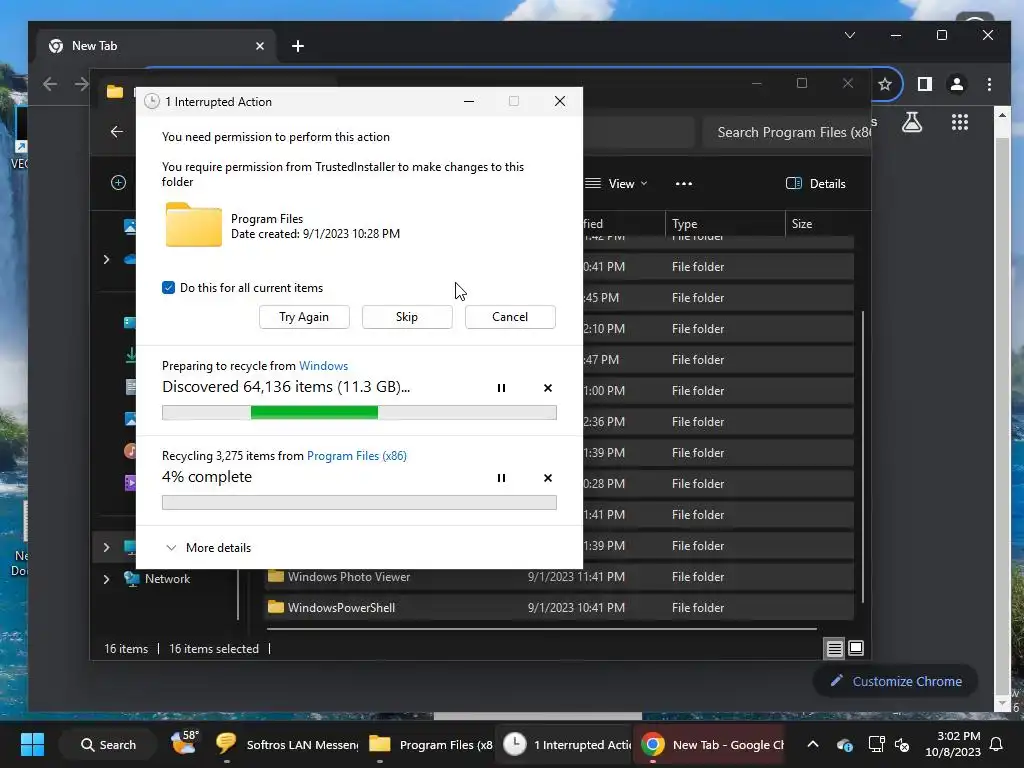Viewport: 1024px width, 768px height.
Task: Click the Program Files folder icon in dialog
Action: point(193,225)
